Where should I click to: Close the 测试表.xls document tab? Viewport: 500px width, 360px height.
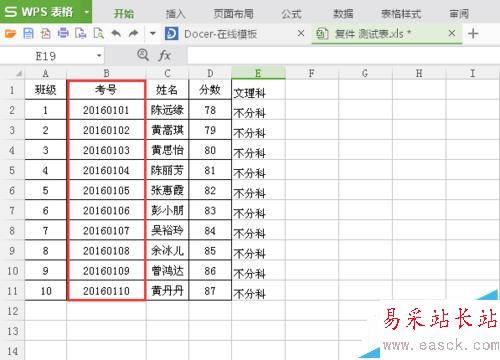(452, 33)
